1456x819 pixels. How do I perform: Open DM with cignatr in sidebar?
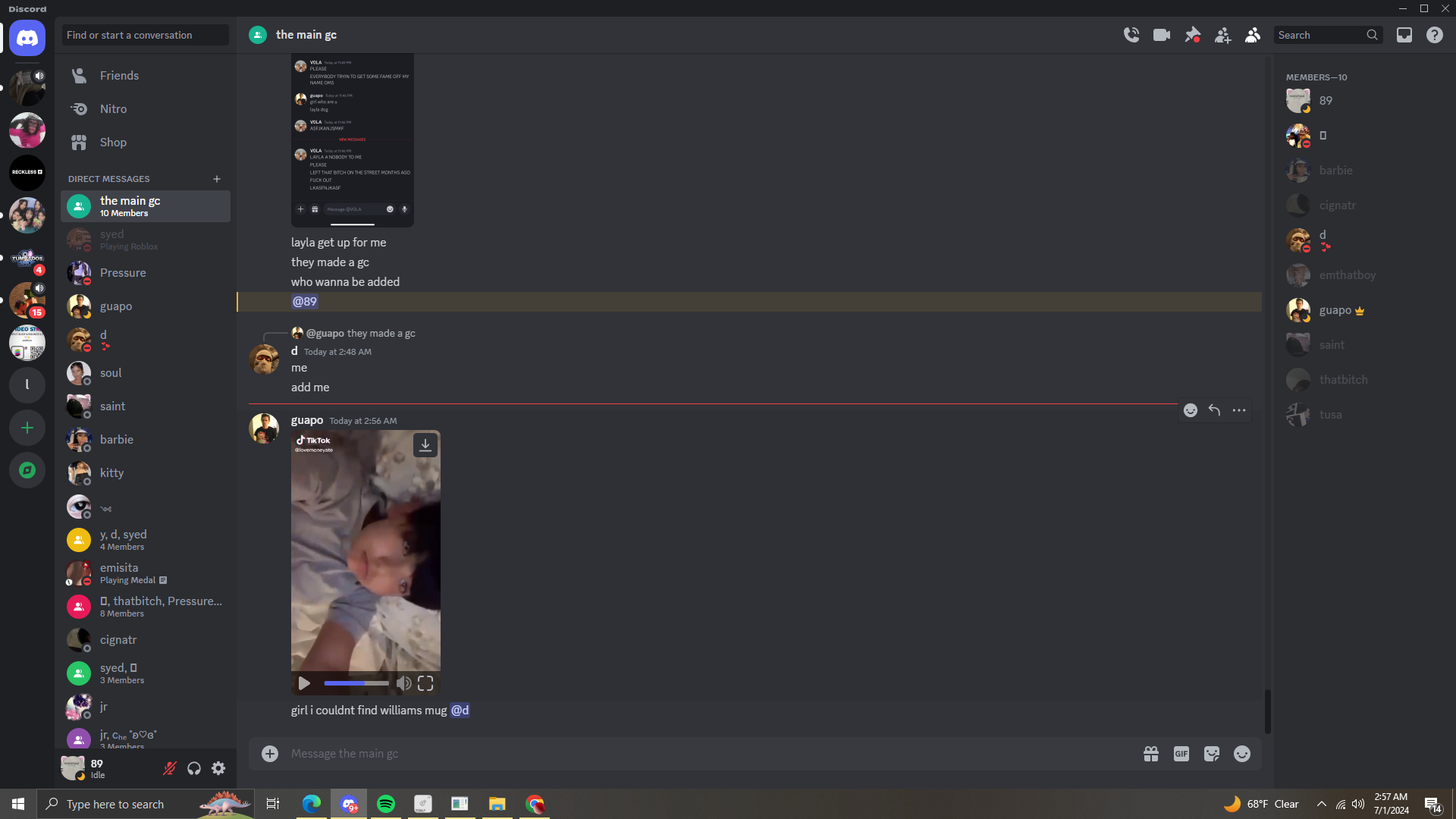tap(146, 640)
